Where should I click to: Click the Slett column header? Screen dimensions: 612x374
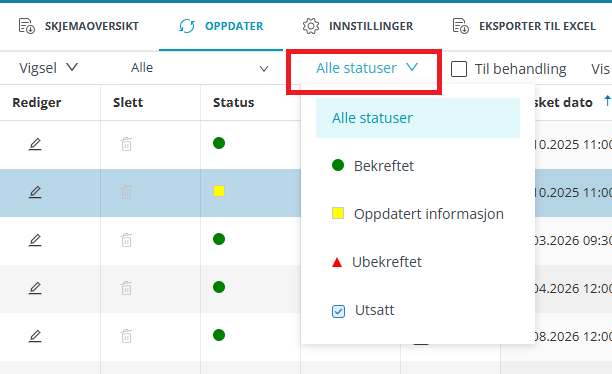click(x=128, y=103)
